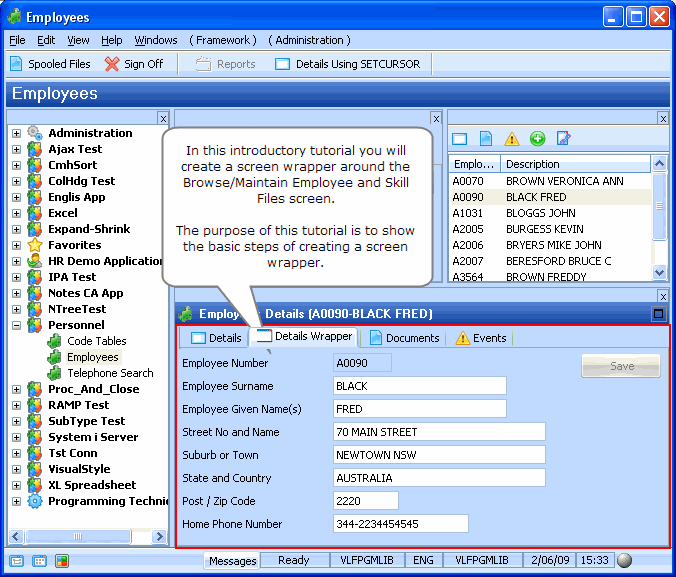Click the first status bar icon at bottom left
The height and width of the screenshot is (577, 676).
click(16, 561)
